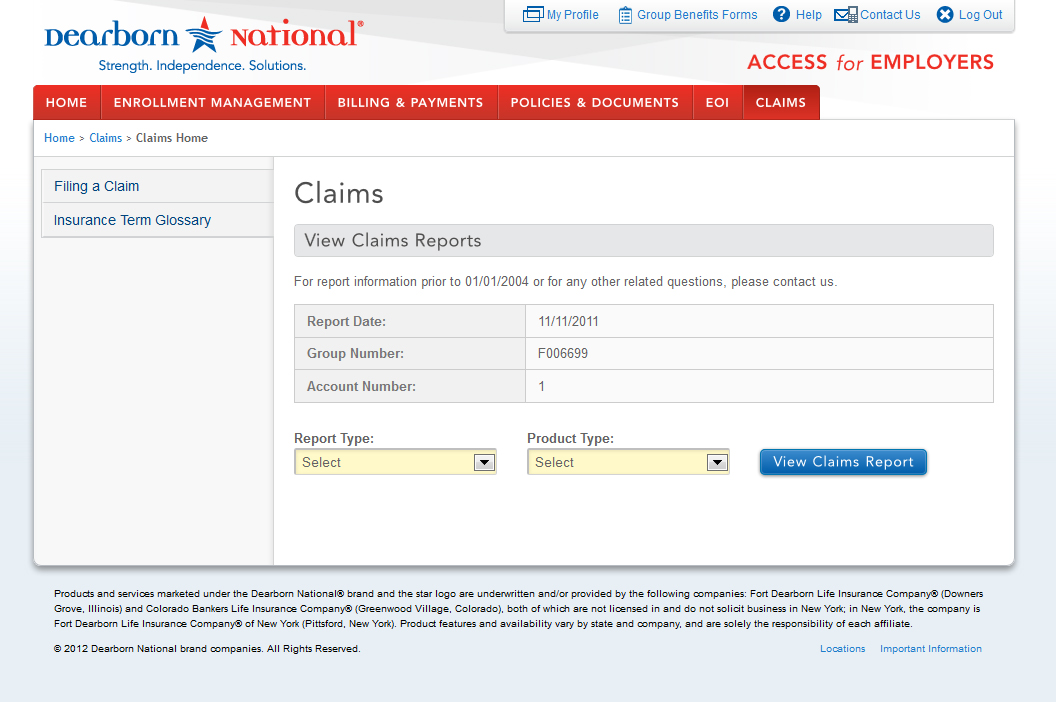Screen dimensions: 1056x702
Task: Click the Claims breadcrumb link
Action: [x=105, y=138]
